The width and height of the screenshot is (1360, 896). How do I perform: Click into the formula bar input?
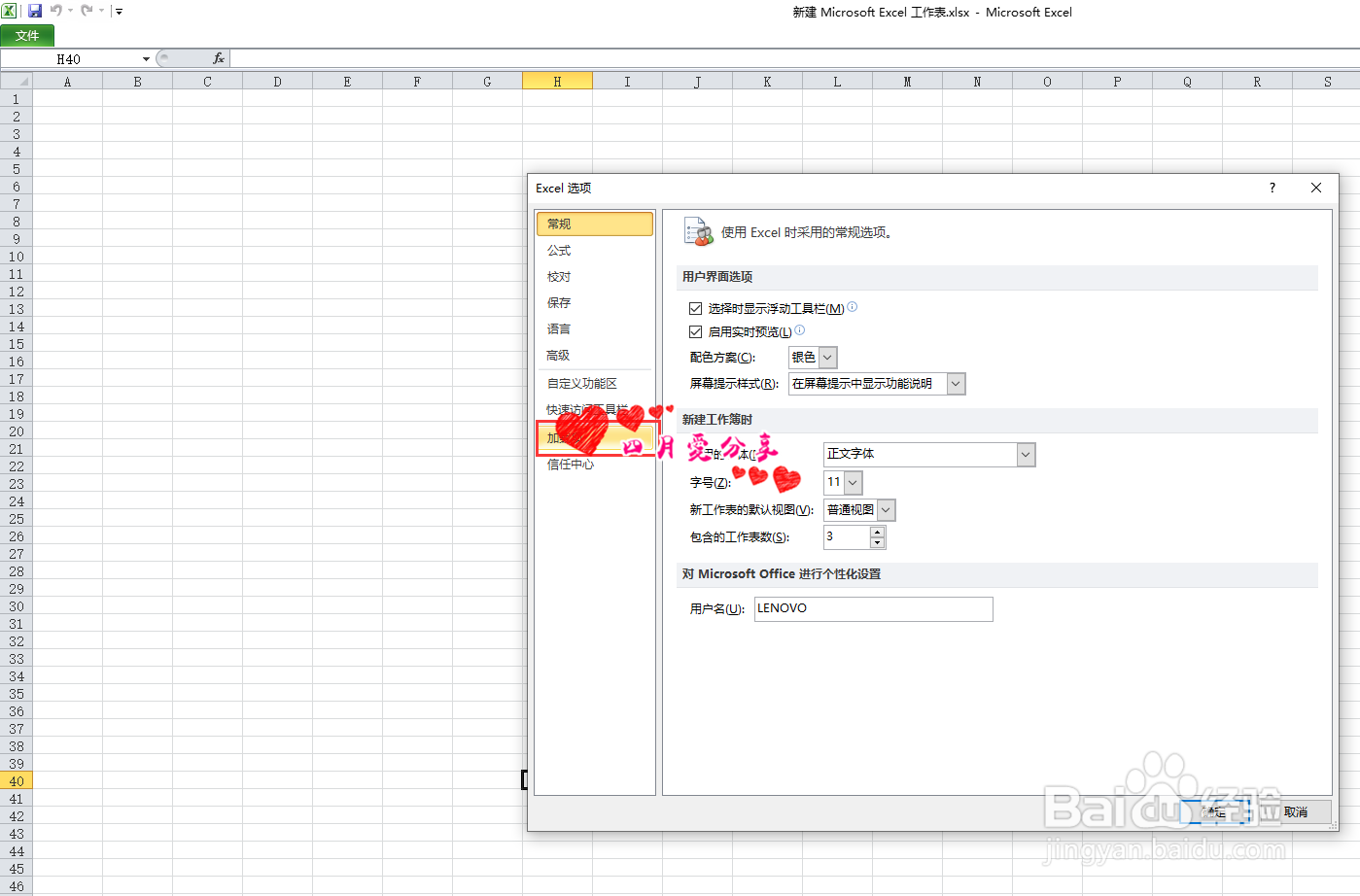tap(794, 58)
